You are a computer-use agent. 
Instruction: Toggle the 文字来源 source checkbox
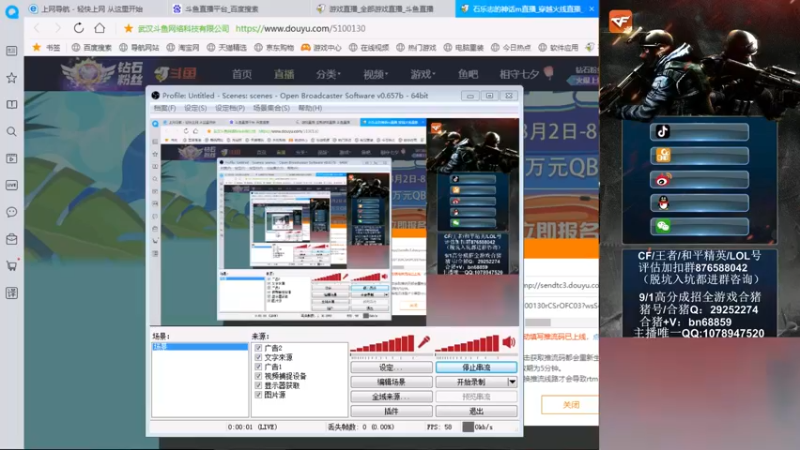[258, 357]
